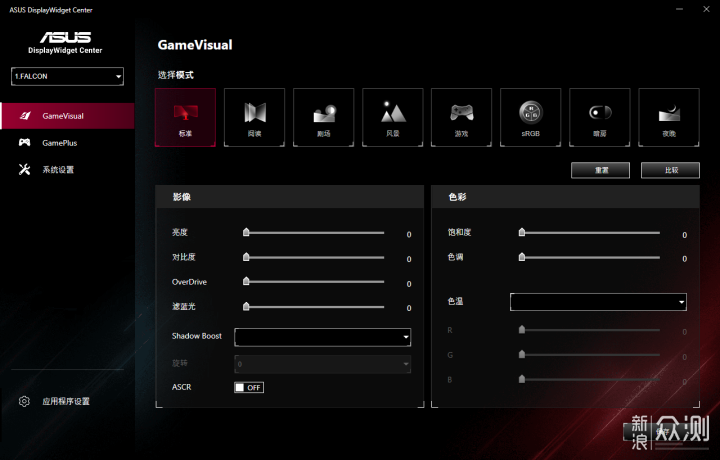Image resolution: width=720 pixels, height=460 pixels.
Task: Open the disabled 旋转 (rotation) dropdown
Action: [x=322, y=364]
